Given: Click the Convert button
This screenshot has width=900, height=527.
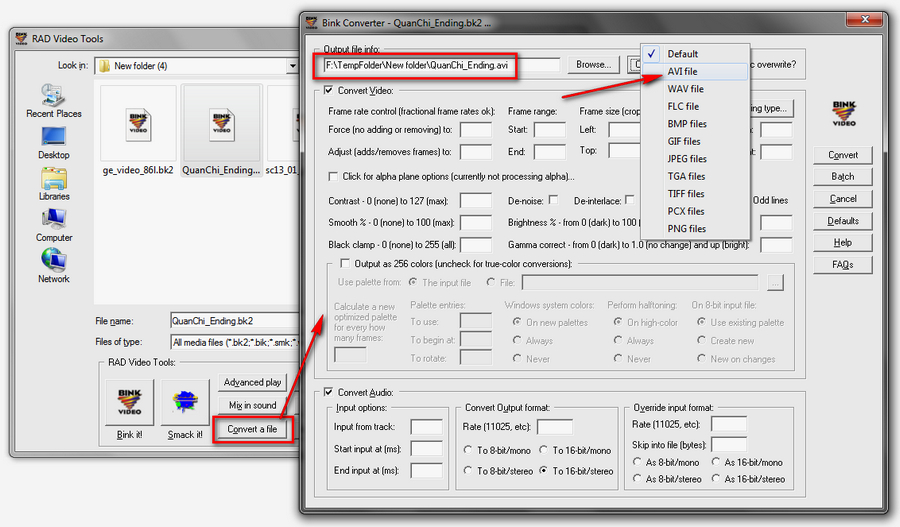Looking at the screenshot, I should 843,155.
